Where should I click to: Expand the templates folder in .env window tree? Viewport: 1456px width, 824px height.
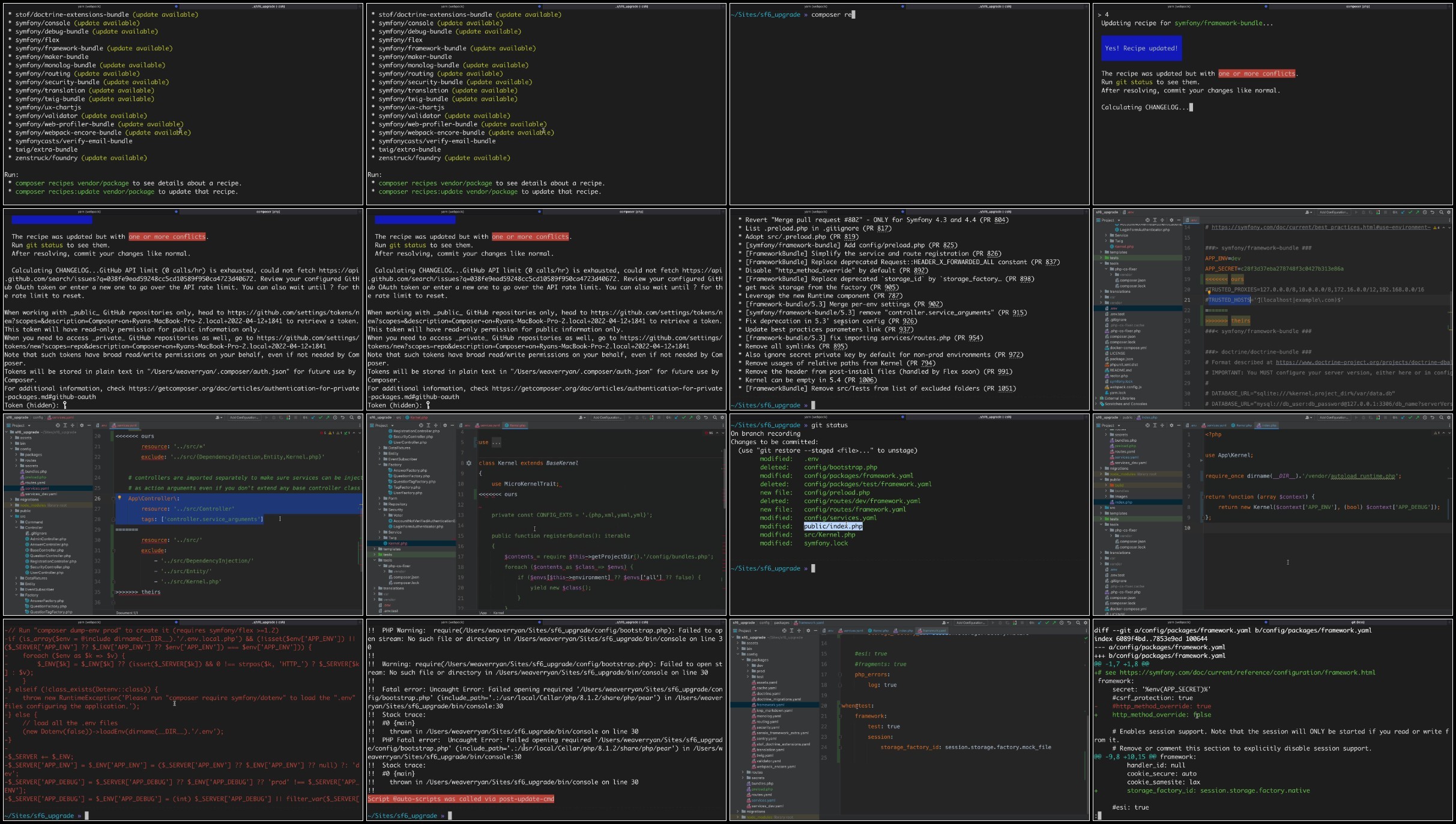click(1101, 252)
